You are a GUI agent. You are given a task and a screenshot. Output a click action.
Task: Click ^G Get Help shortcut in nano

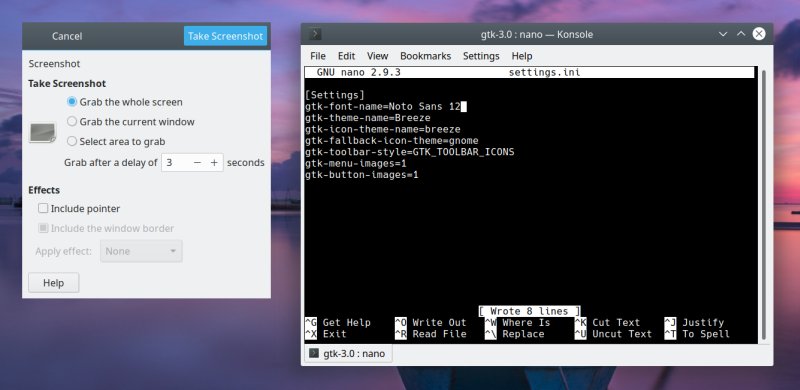click(x=338, y=323)
